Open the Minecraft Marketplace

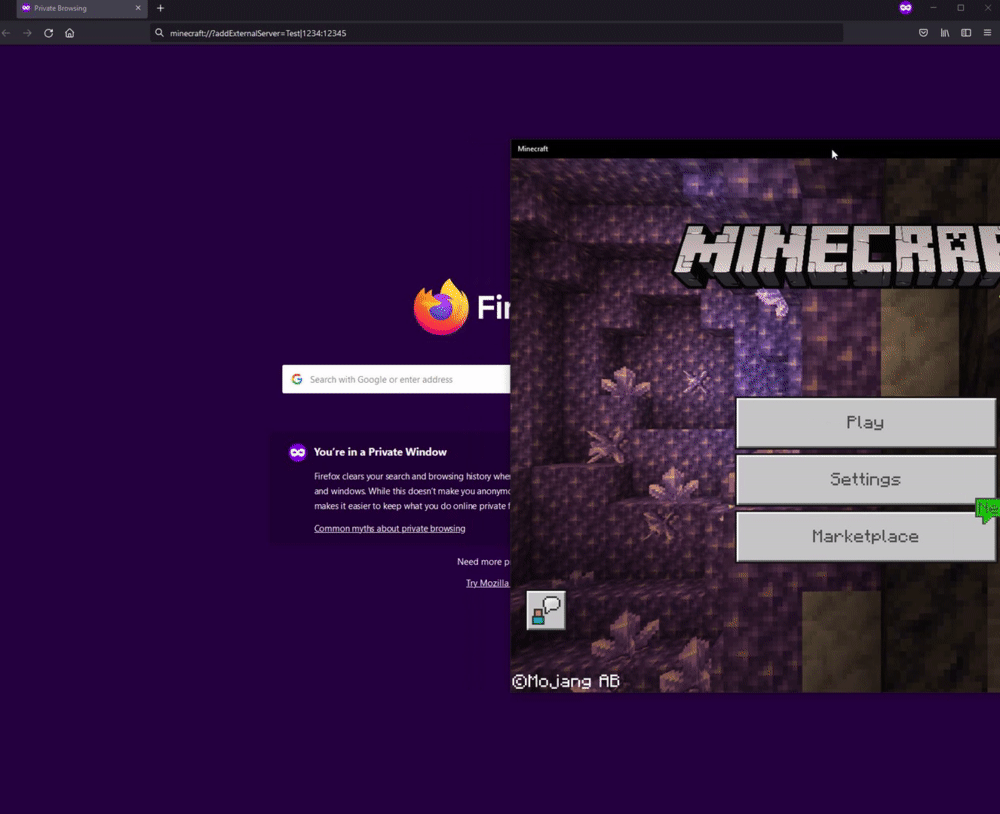click(x=865, y=536)
